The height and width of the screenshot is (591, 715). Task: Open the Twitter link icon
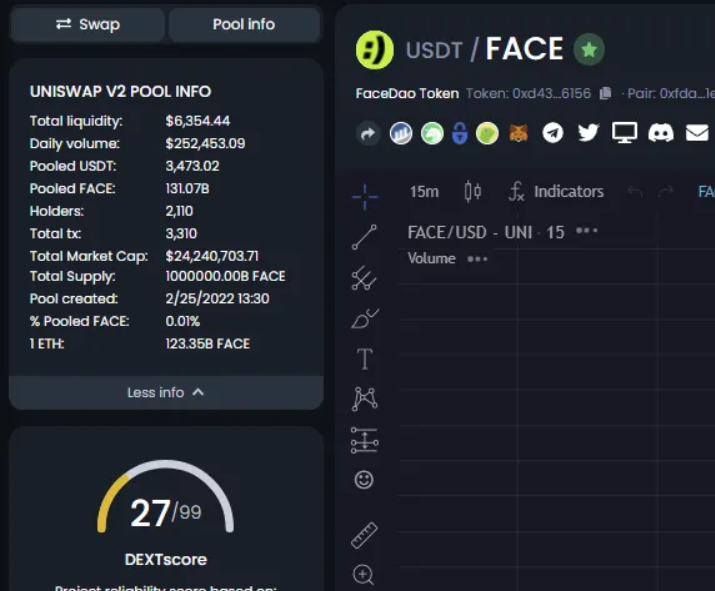tap(588, 133)
